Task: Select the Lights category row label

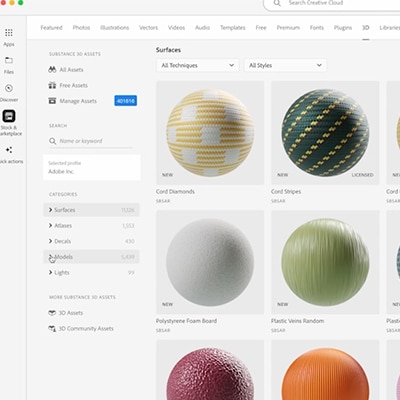Action: [62, 273]
